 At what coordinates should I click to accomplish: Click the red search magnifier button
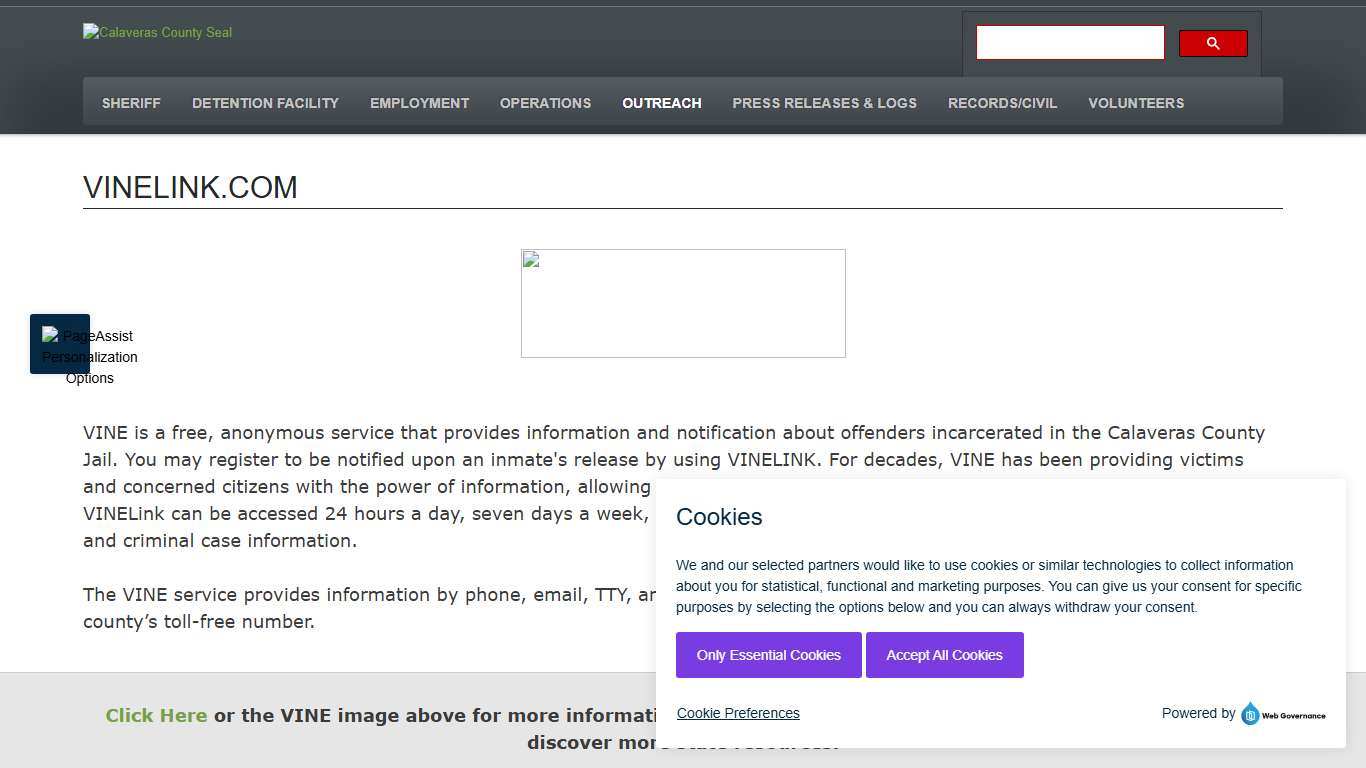(x=1212, y=43)
